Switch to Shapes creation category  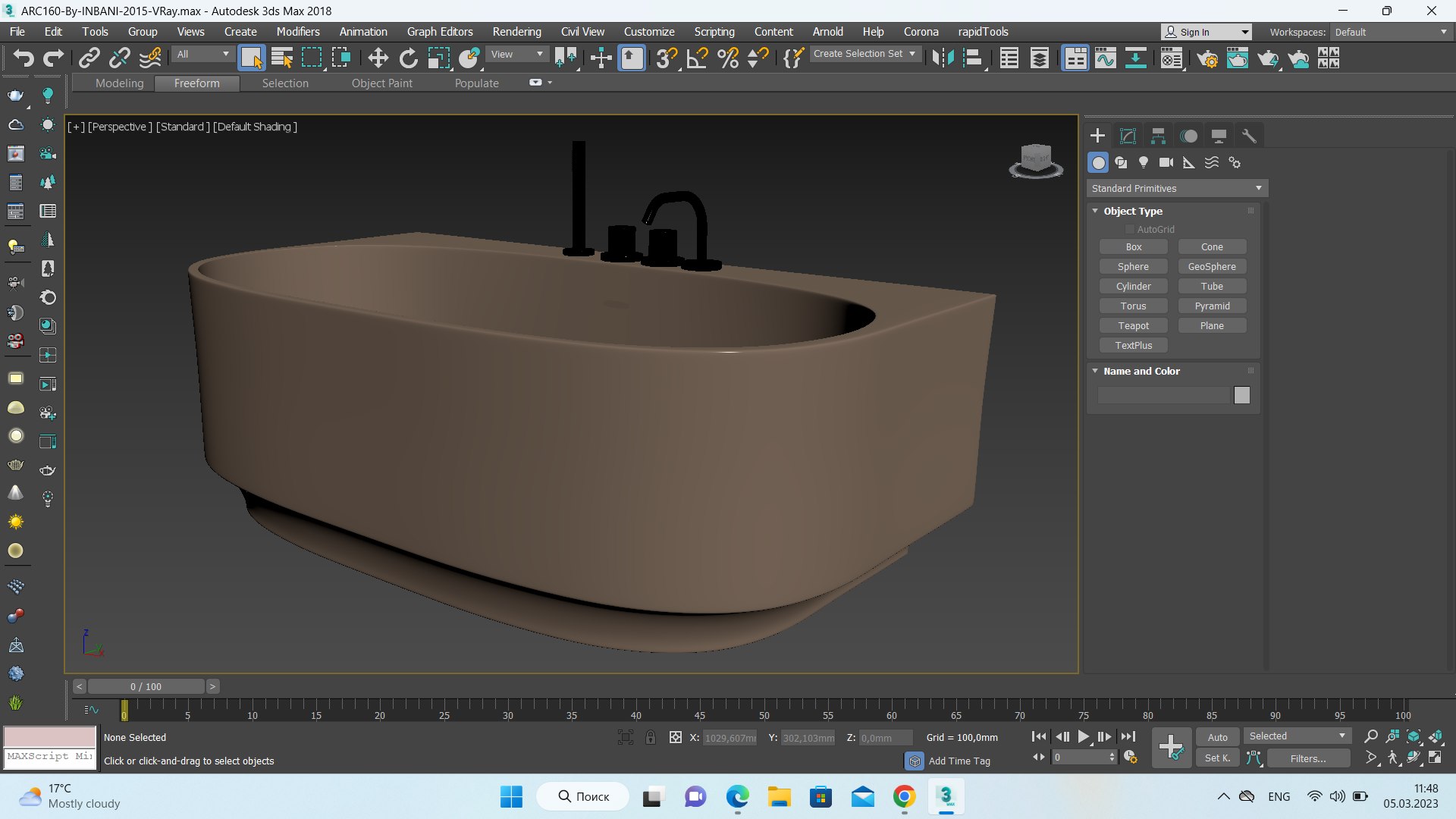coord(1121,162)
